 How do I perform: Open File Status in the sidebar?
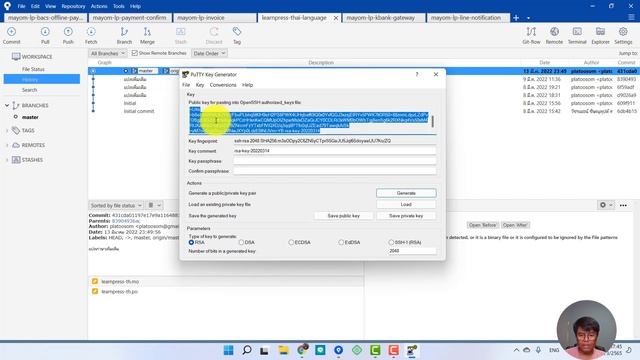pyautogui.click(x=33, y=69)
